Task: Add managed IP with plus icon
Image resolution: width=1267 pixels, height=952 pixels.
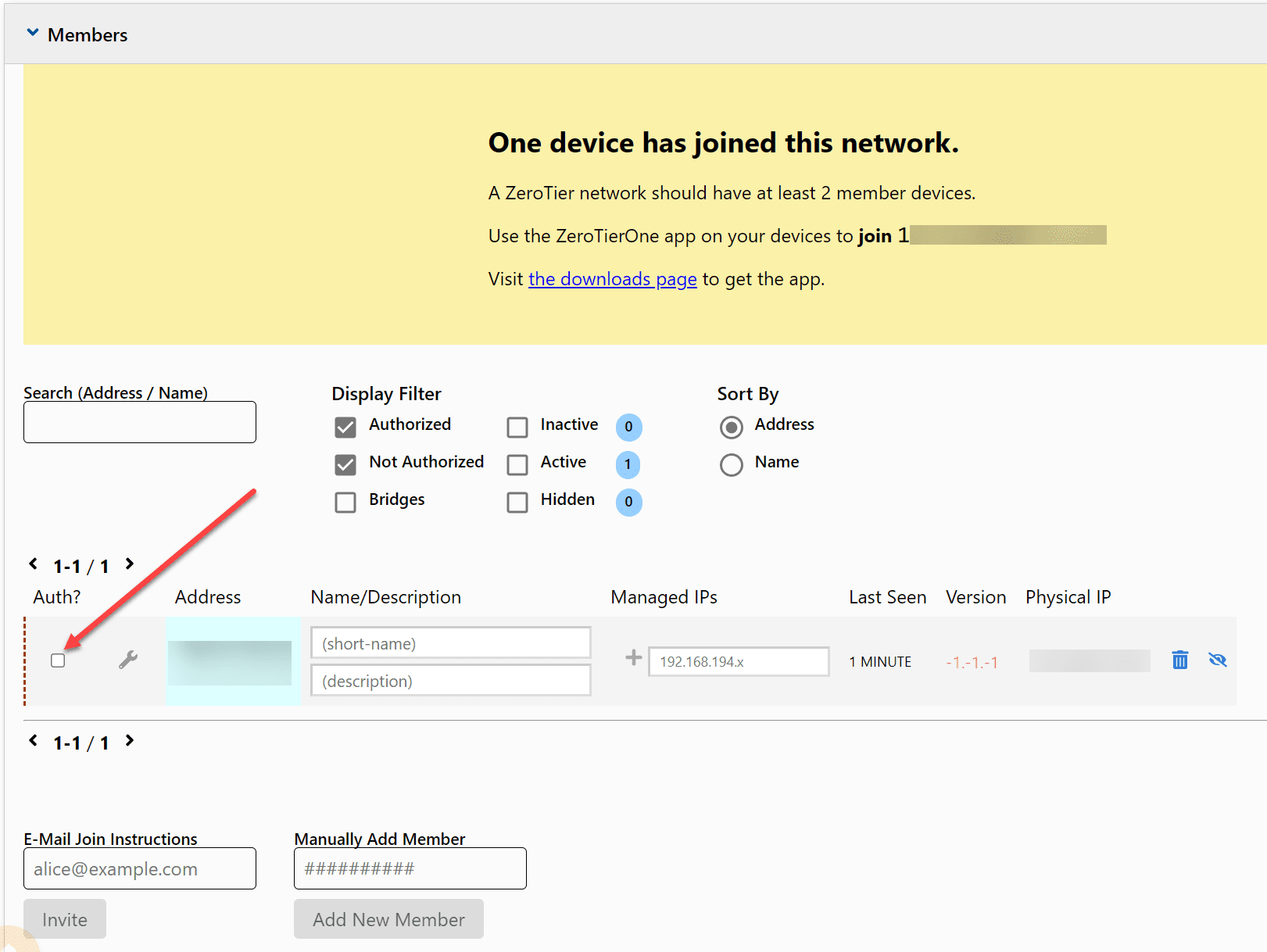Action: pos(634,658)
